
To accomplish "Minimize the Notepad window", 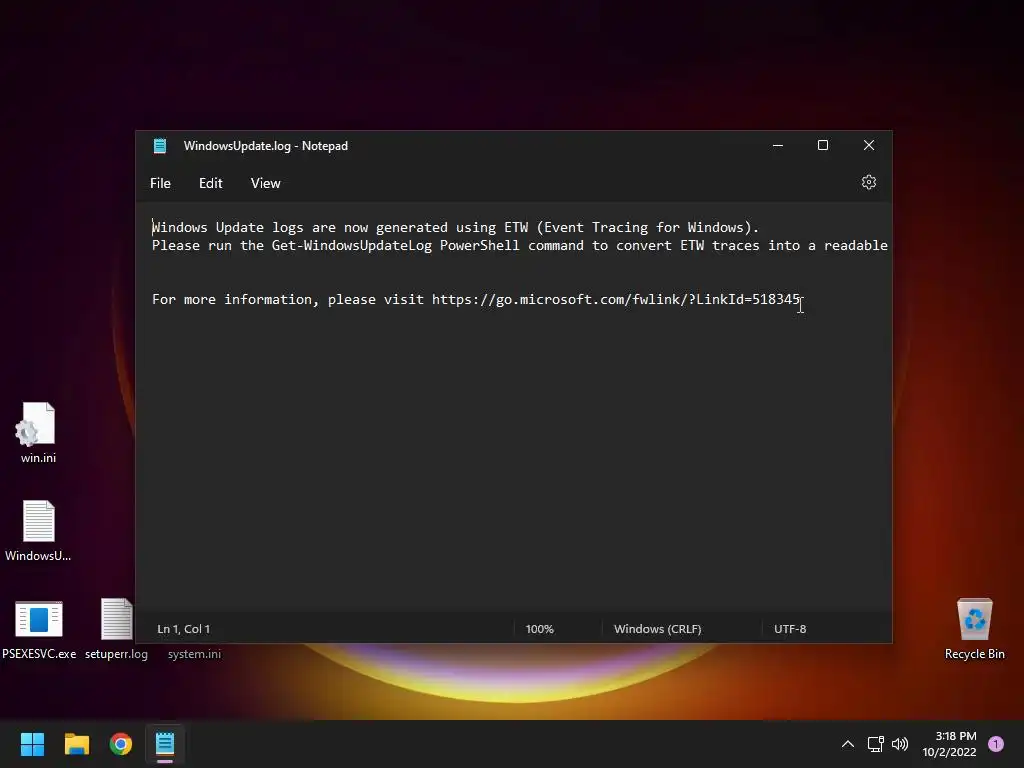I will click(x=778, y=145).
